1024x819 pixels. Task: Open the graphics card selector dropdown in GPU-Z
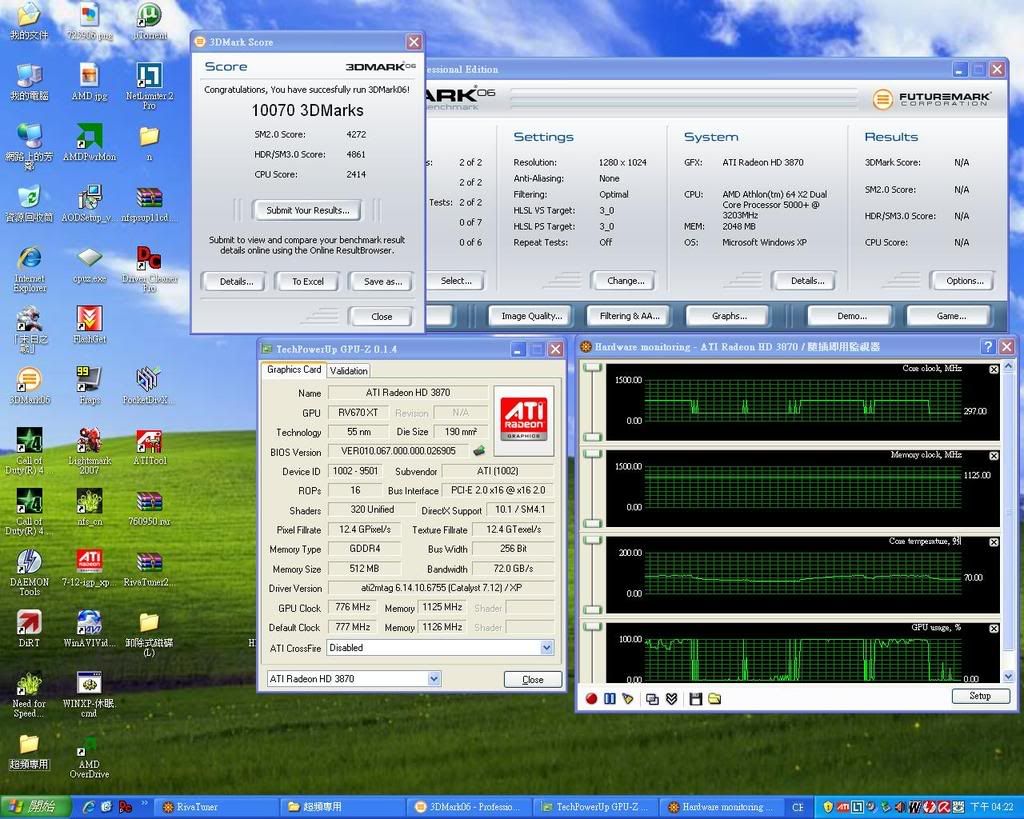tap(434, 679)
